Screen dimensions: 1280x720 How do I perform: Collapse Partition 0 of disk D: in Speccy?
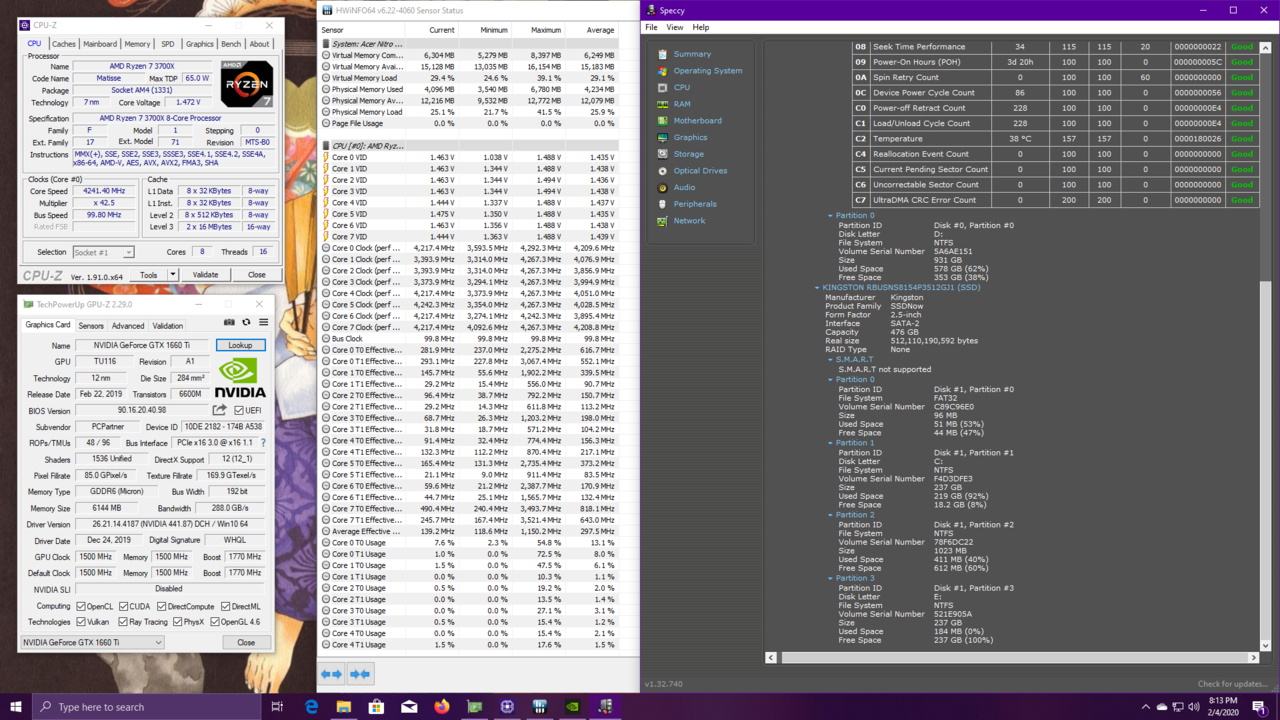[x=830, y=215]
